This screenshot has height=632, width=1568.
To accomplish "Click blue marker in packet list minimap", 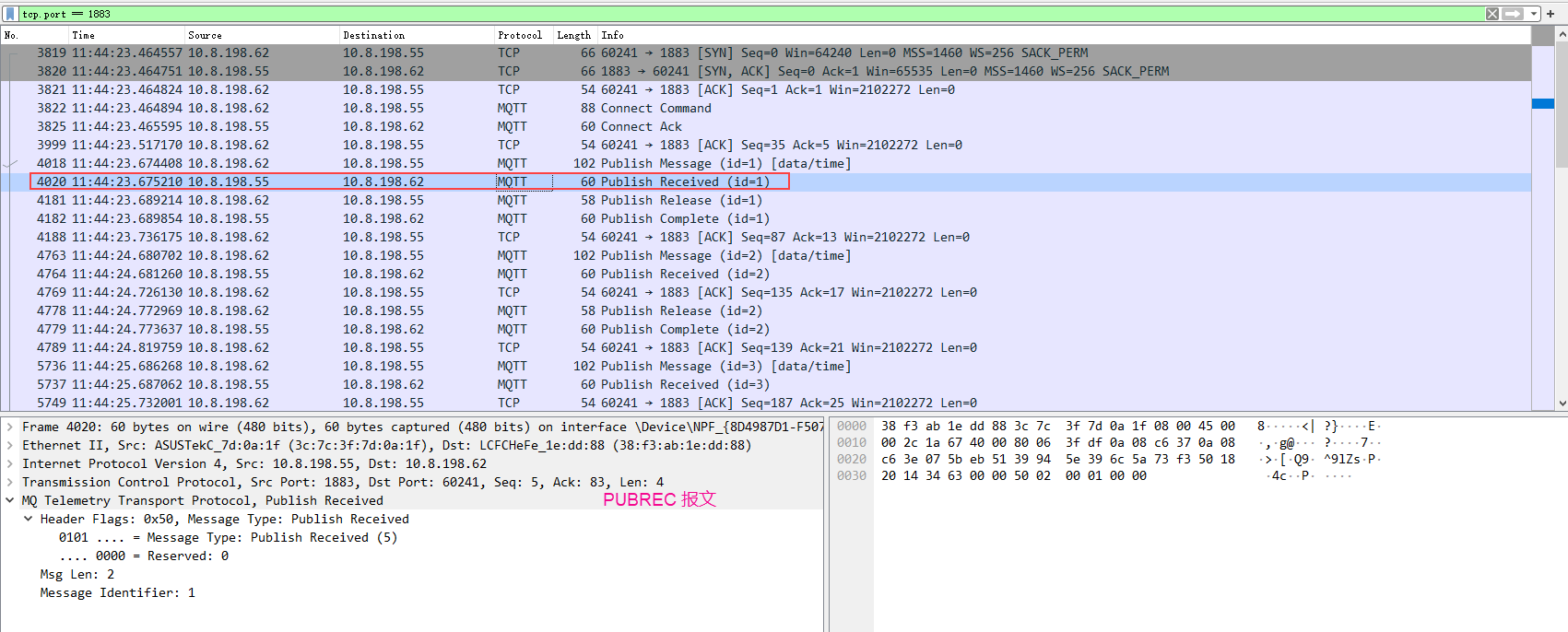I will 1543,103.
